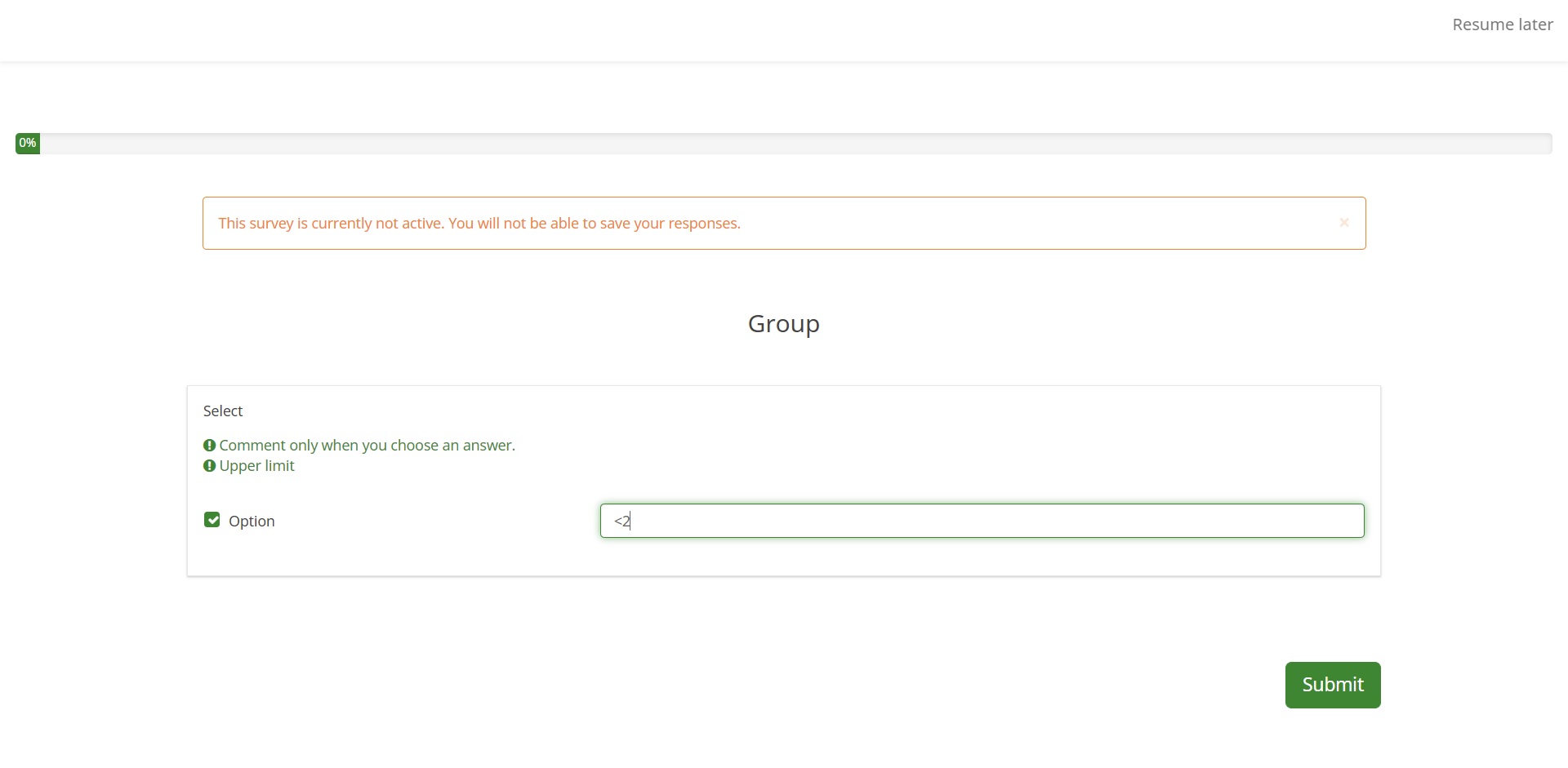The height and width of the screenshot is (768, 1568).
Task: Click the empty gray progress bar track
Action: click(784, 144)
